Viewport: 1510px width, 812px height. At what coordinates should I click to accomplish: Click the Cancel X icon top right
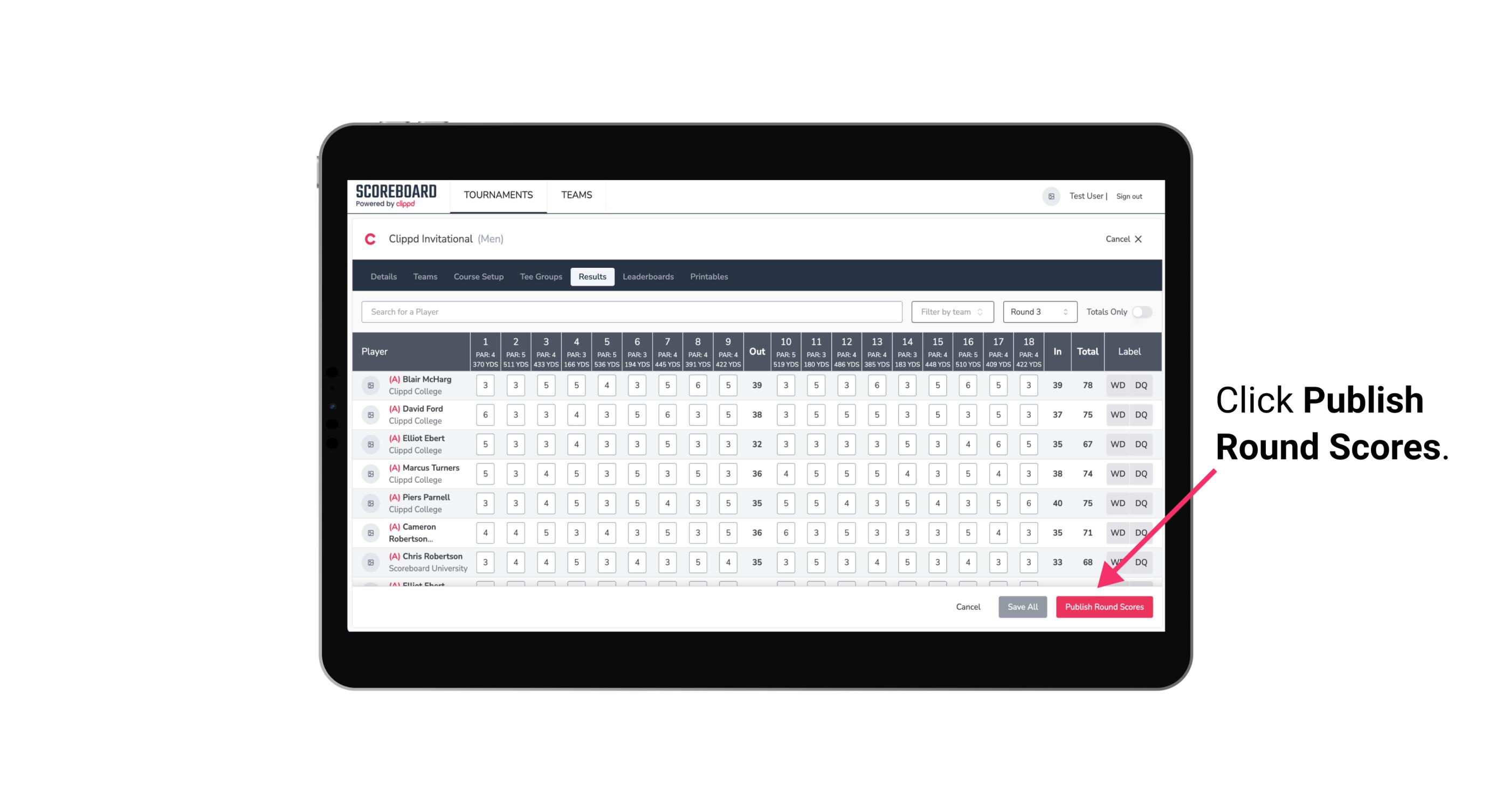click(1139, 239)
